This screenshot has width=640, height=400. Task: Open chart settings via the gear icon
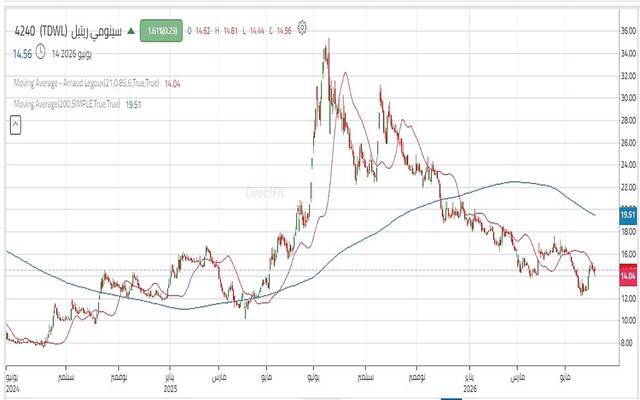coord(302,28)
